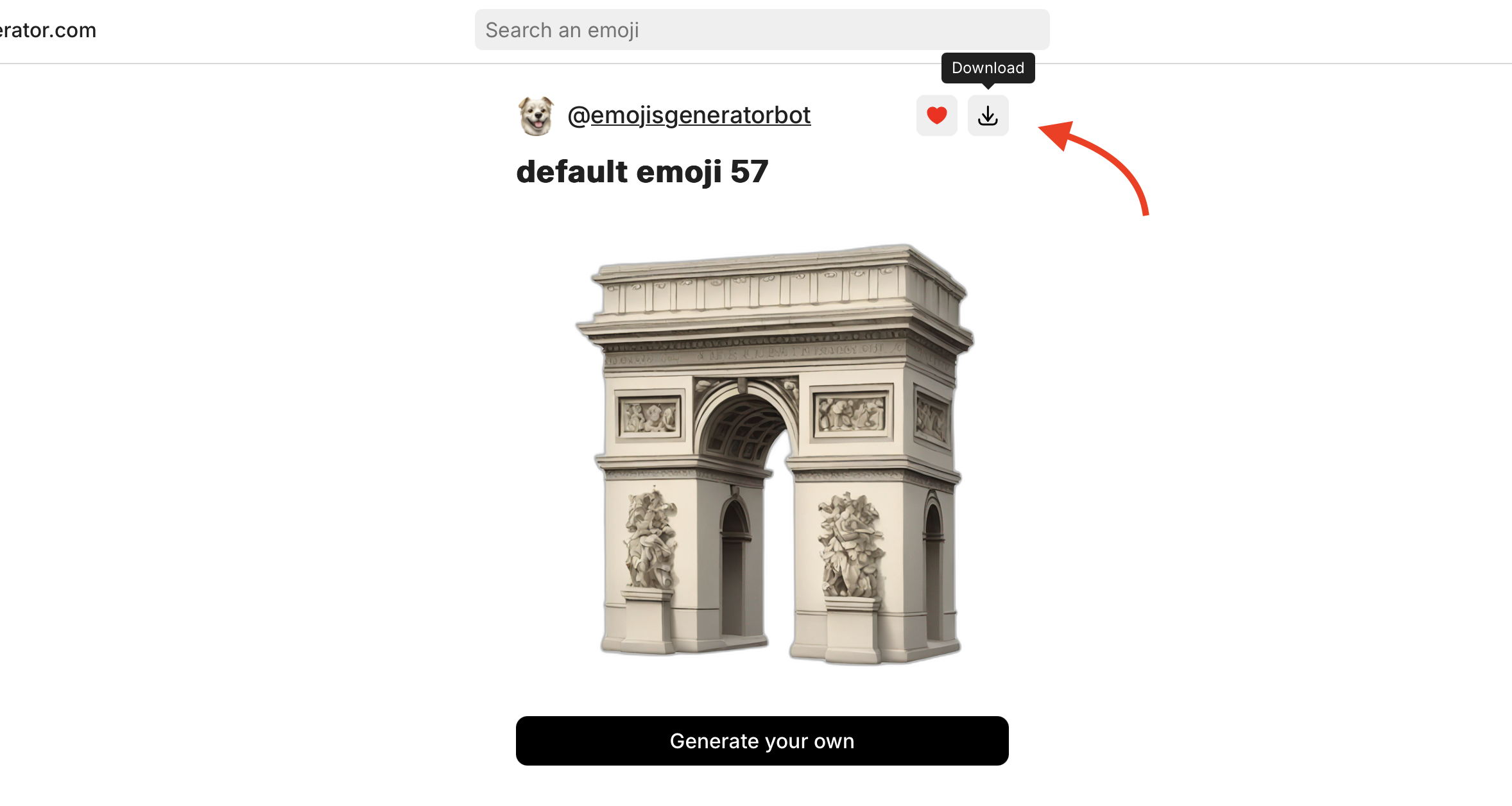Viewport: 1512px width, 806px height.
Task: Focus the emoji search bar at top
Action: pos(762,30)
